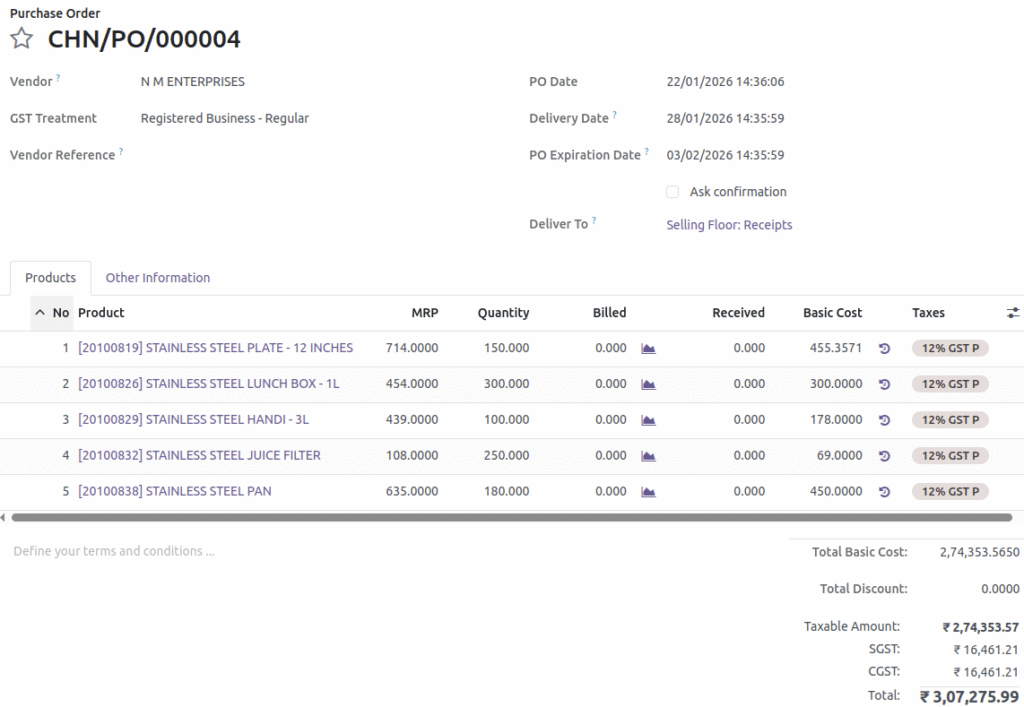
Task: Click the 12% GST P tag on Pan row
Action: pos(949,492)
